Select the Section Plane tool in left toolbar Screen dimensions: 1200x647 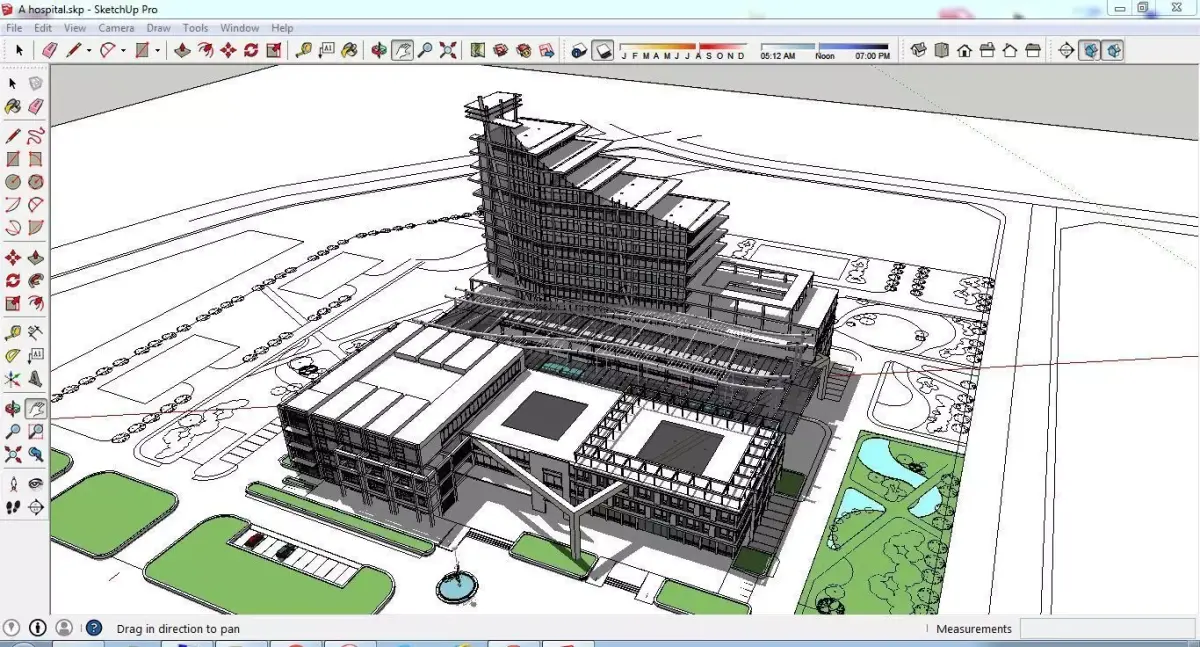pyautogui.click(x=36, y=507)
